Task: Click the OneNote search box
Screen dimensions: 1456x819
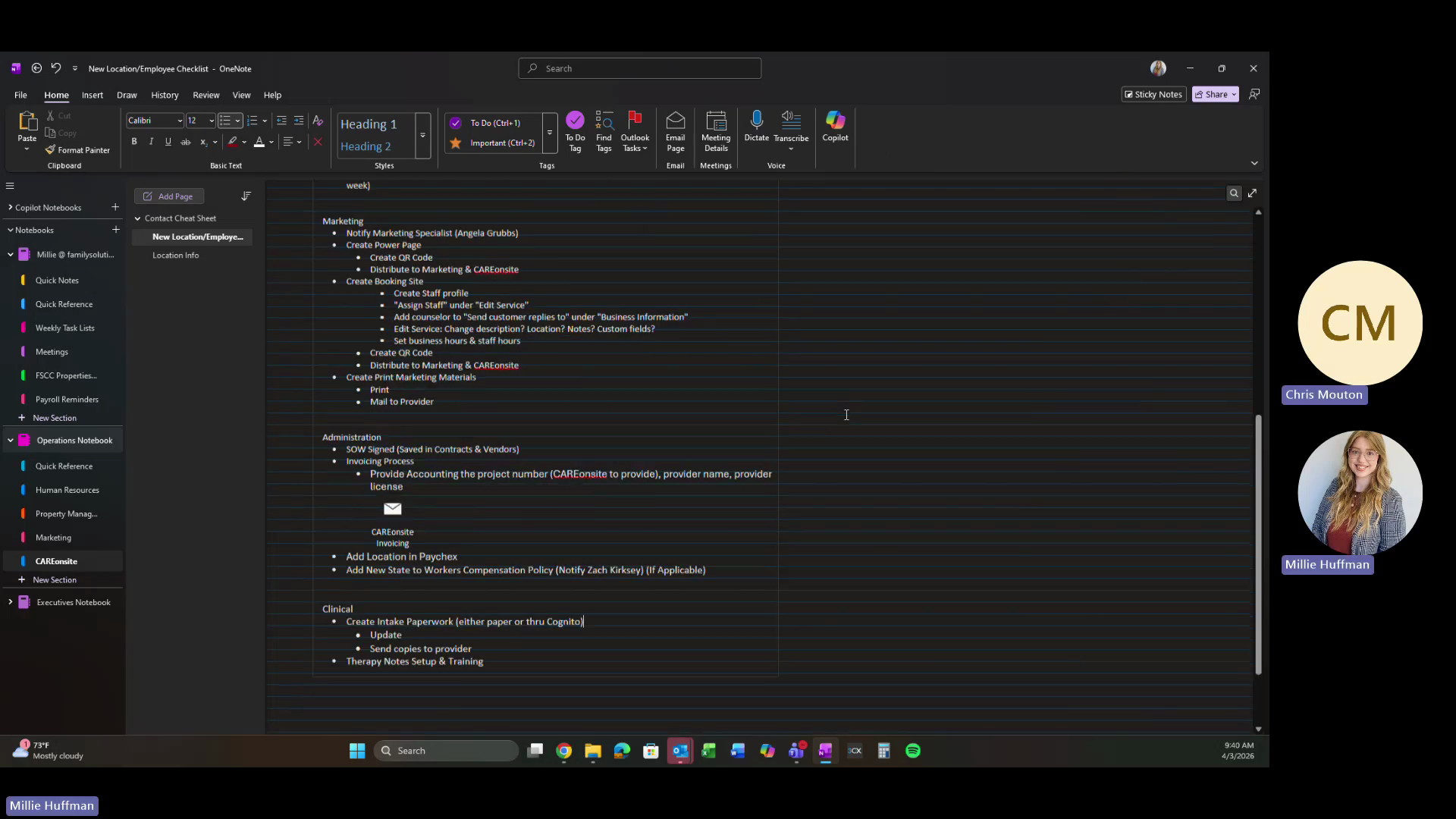Action: pos(639,68)
